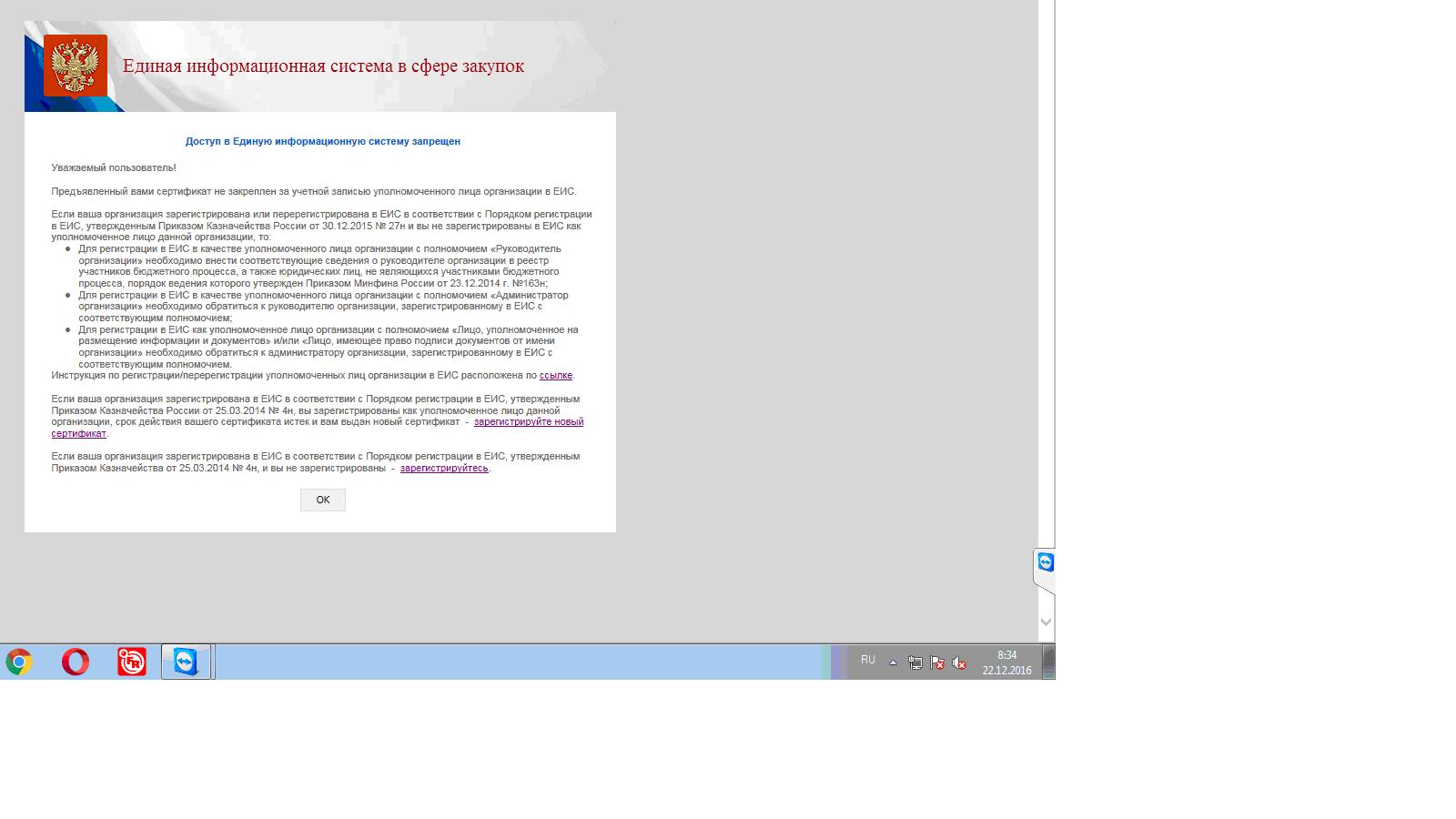Click the muted speaker volume icon

(959, 663)
